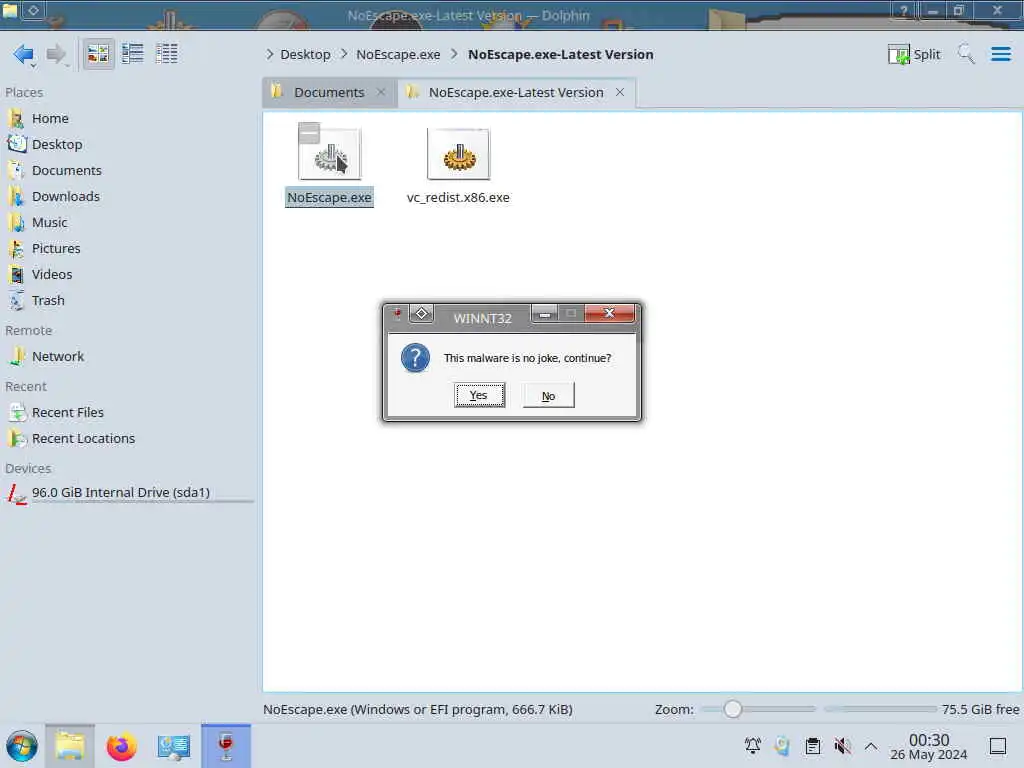Click NoEscape.exe-Latest Version breadcrumb segment
Screen dimensions: 1024x768
560,55
